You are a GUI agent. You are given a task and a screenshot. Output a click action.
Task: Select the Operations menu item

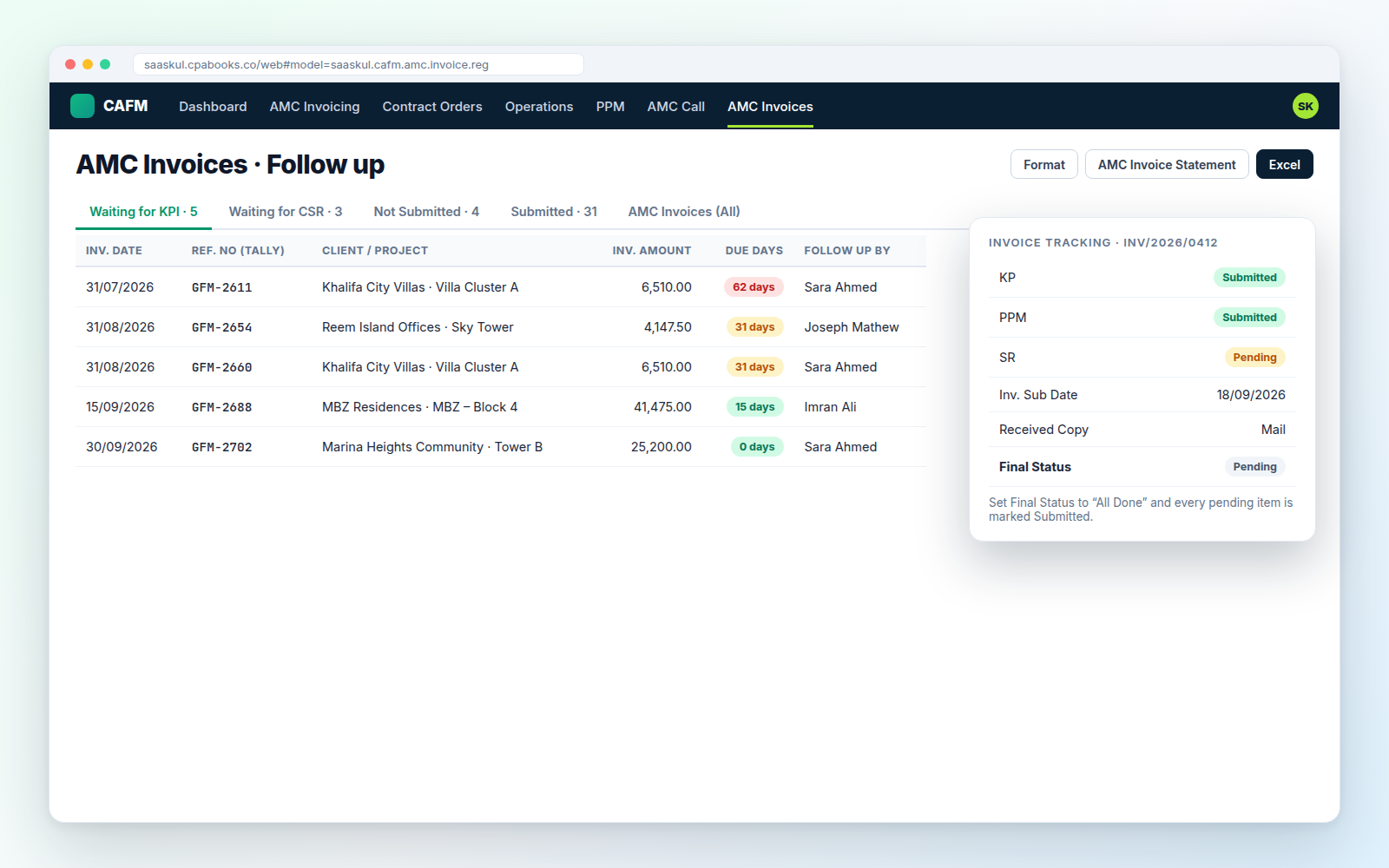tap(539, 107)
